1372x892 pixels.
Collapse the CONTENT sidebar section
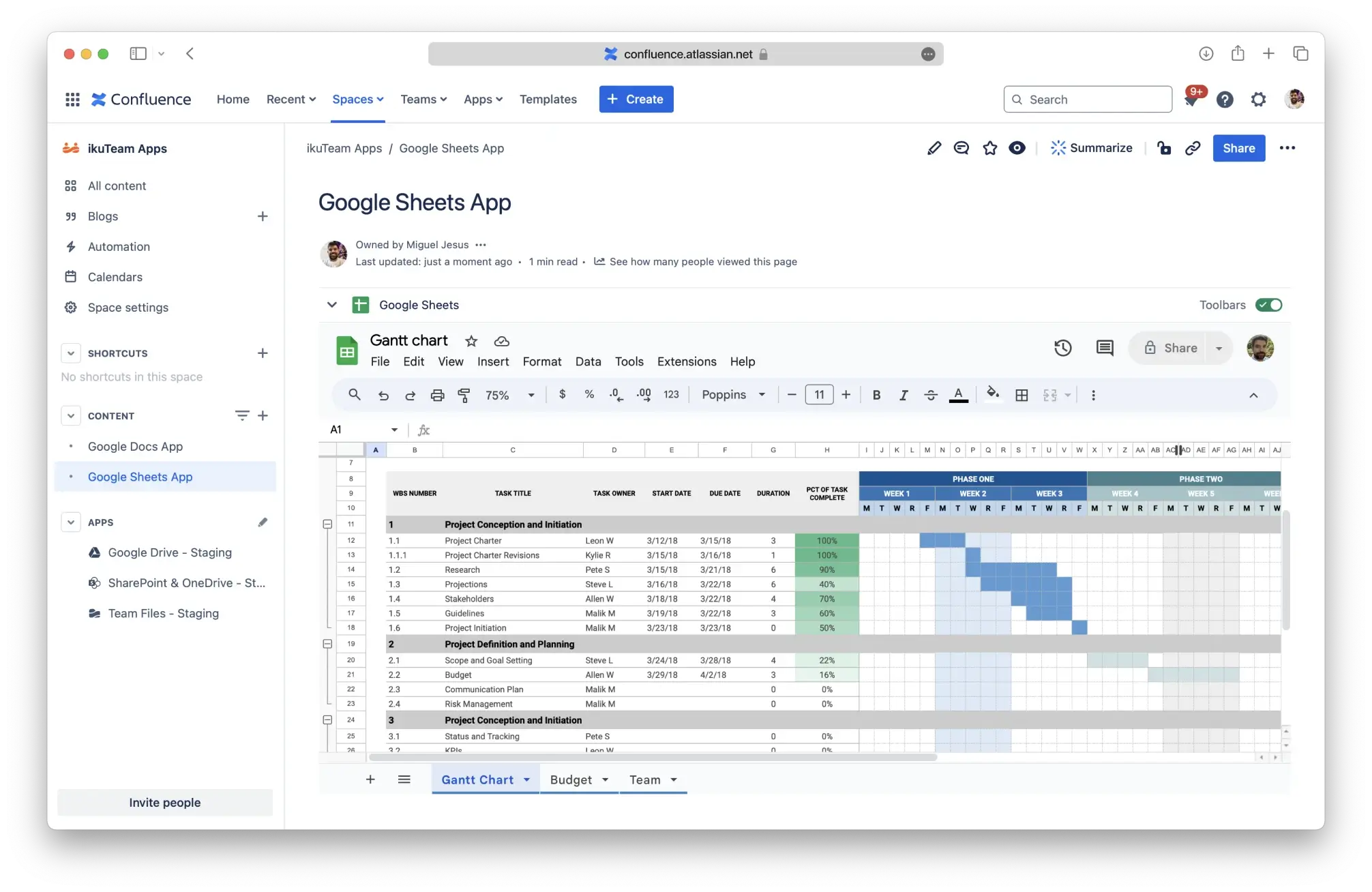click(x=71, y=416)
